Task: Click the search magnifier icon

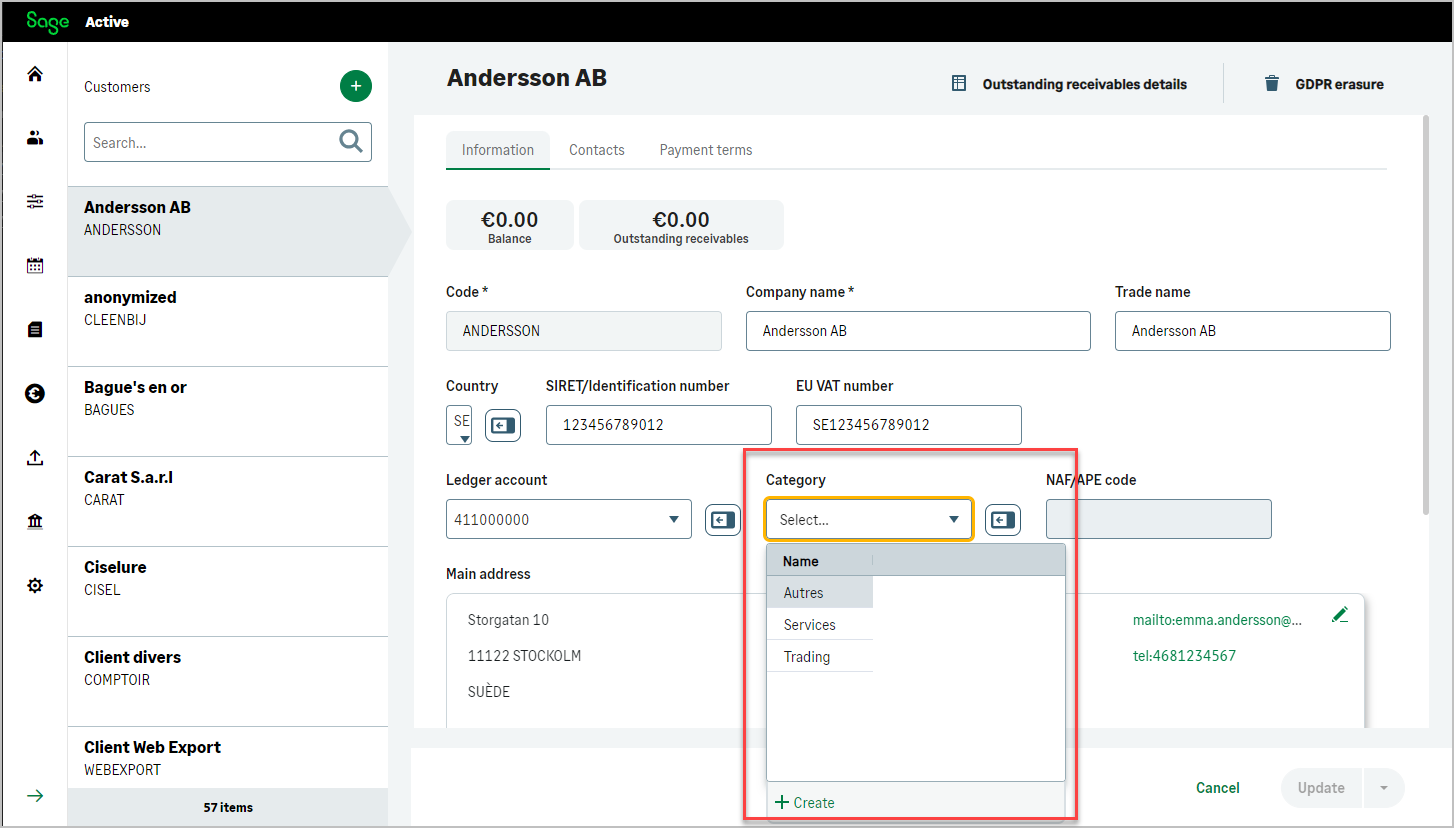Action: pos(351,142)
